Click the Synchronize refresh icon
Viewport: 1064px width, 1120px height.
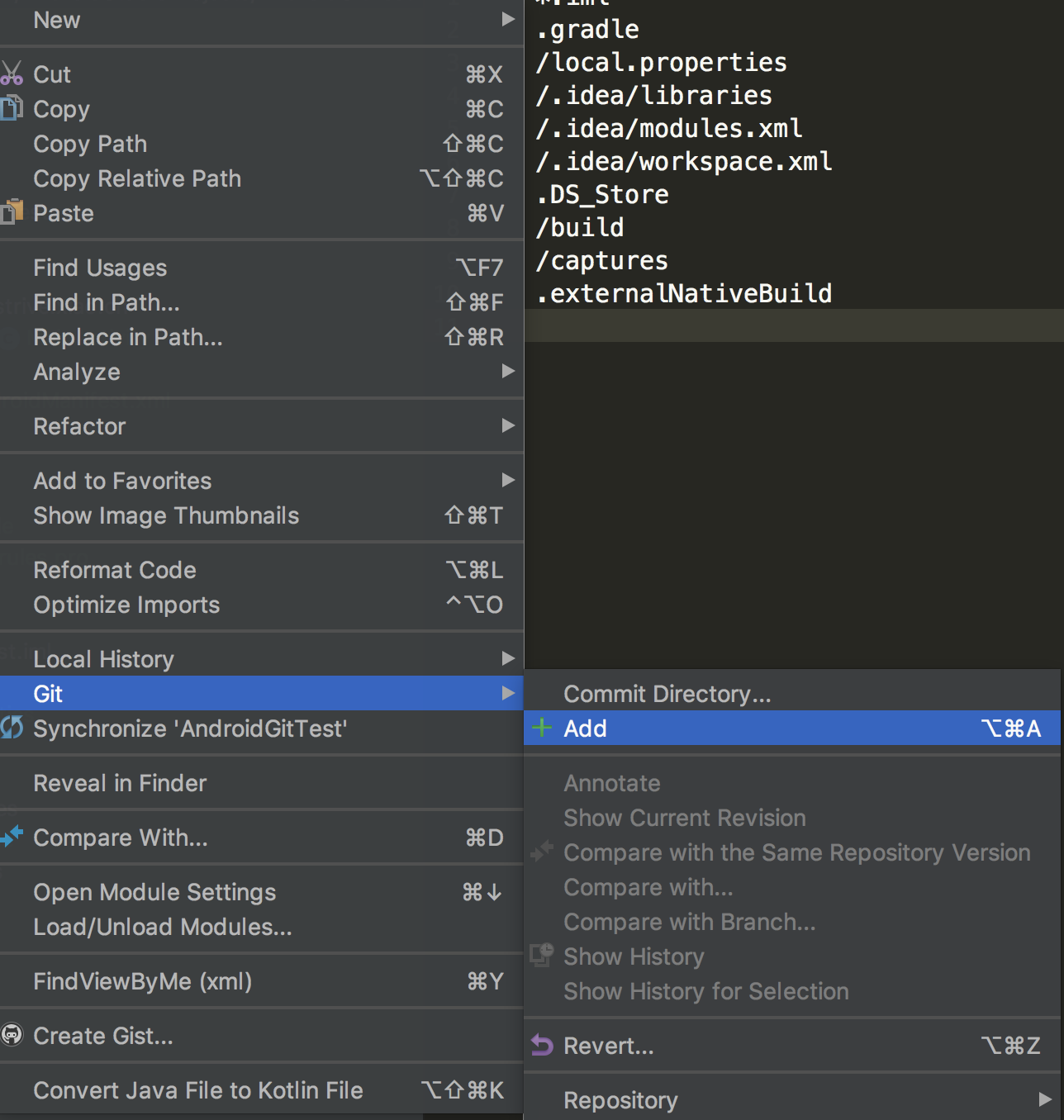tap(12, 728)
